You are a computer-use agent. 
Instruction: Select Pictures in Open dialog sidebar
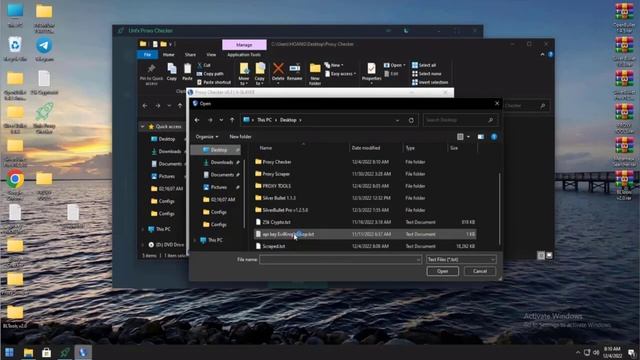point(219,187)
